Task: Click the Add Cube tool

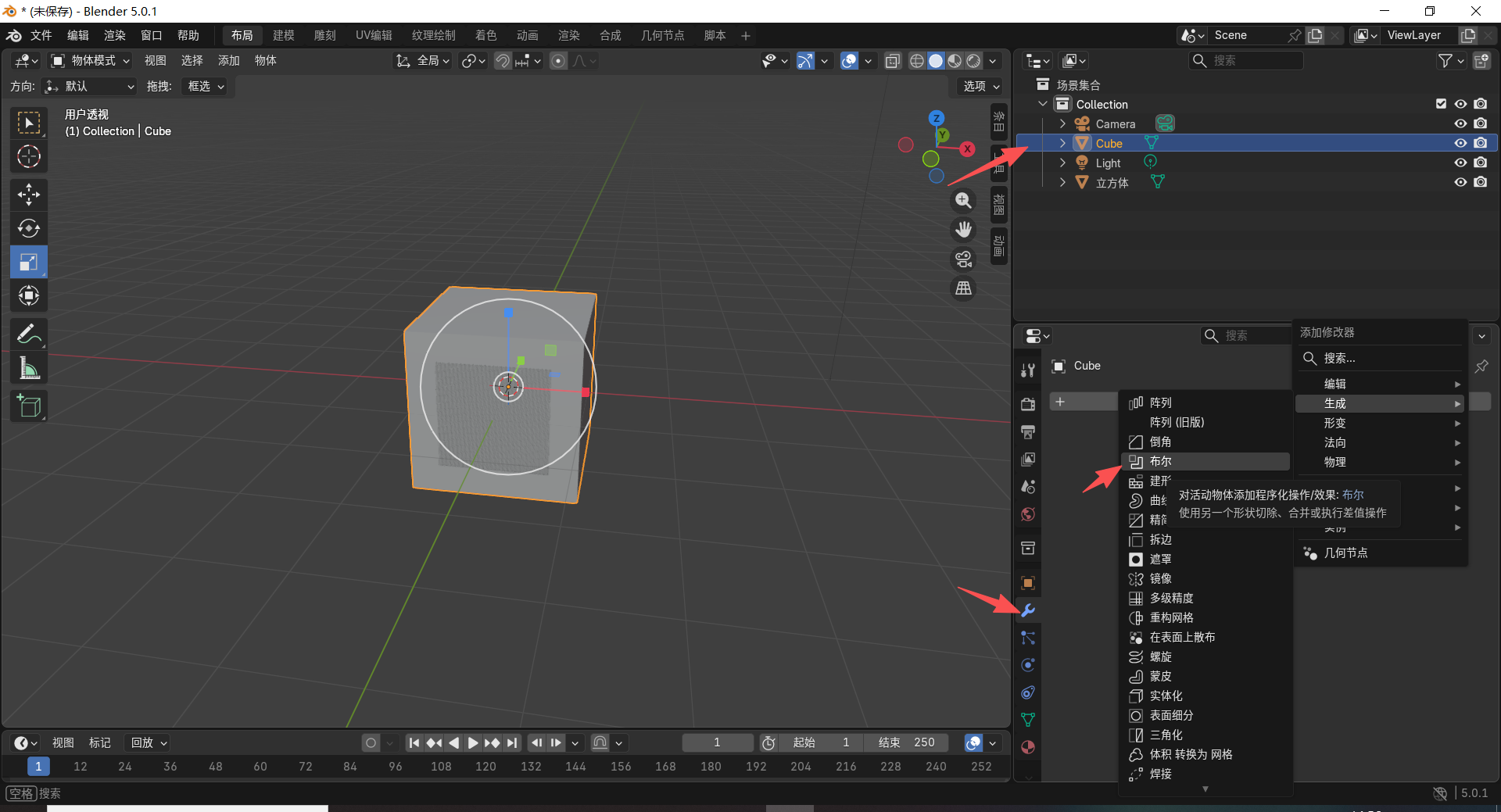Action: [x=29, y=406]
